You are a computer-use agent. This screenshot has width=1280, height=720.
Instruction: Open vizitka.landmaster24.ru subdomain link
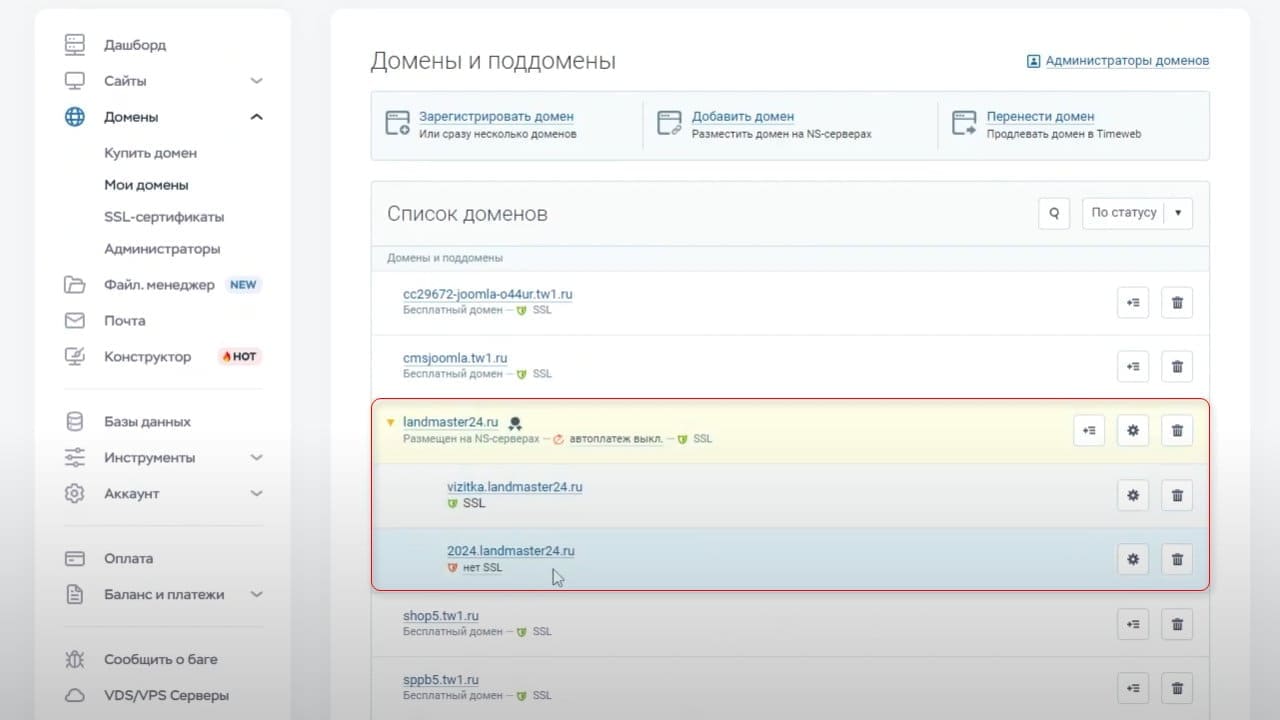tap(515, 487)
